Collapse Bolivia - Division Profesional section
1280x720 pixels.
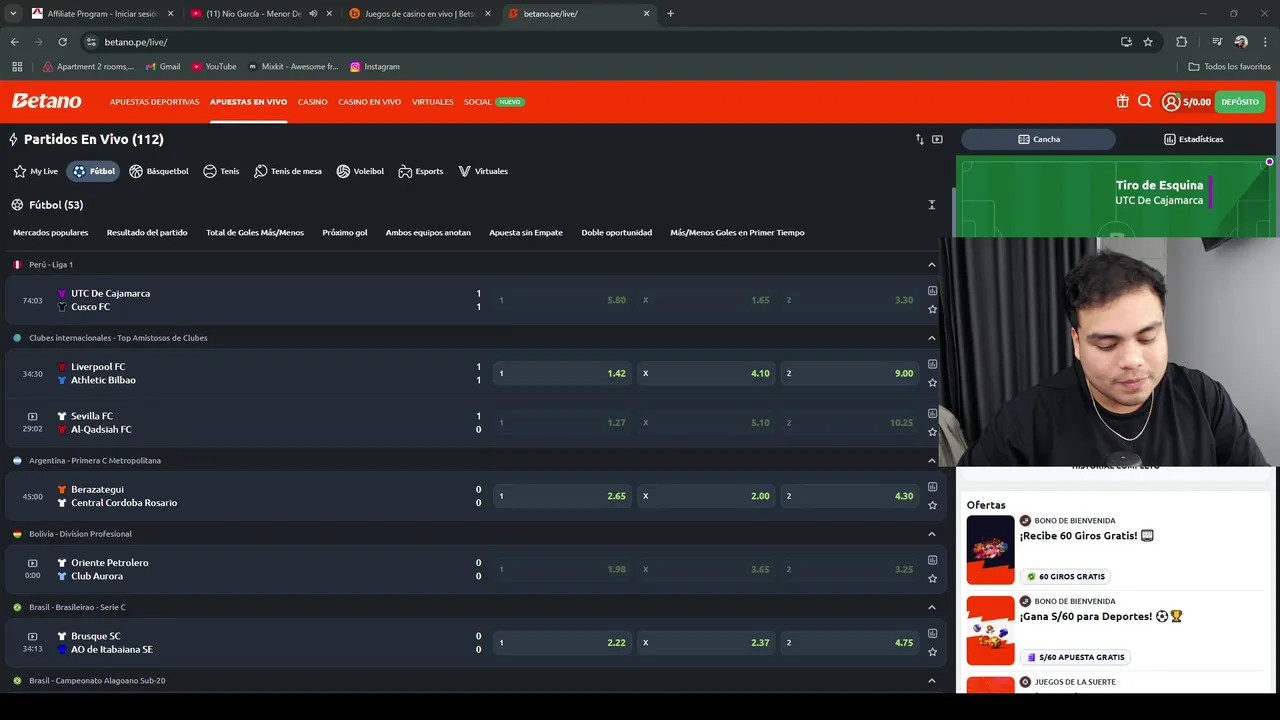[x=931, y=534]
